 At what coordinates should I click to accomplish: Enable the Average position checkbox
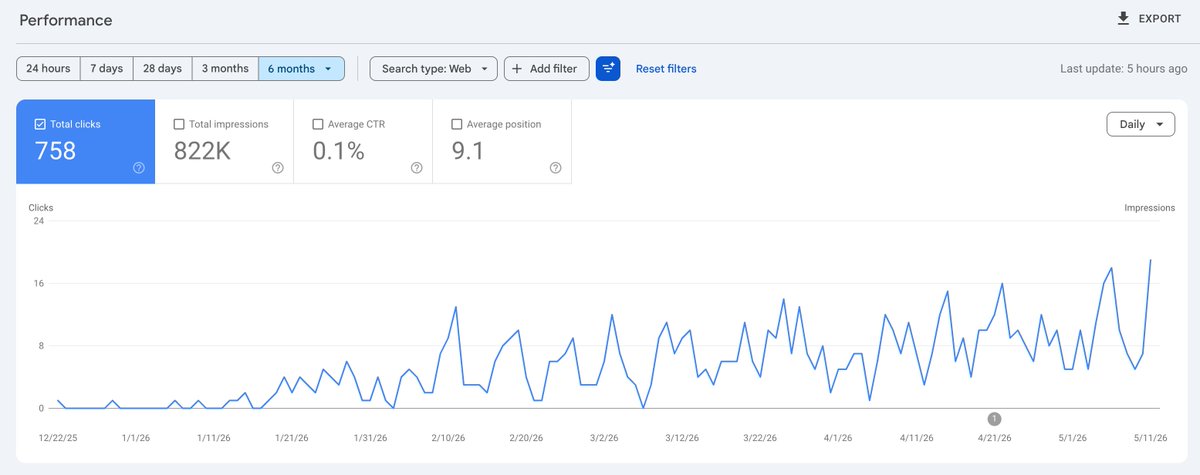[x=457, y=124]
